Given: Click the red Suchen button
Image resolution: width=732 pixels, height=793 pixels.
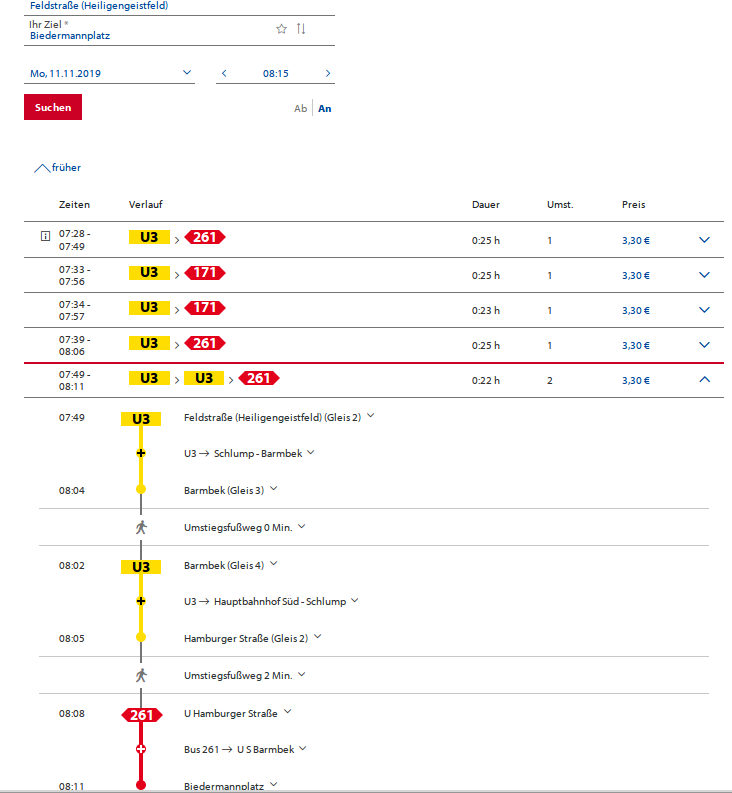Looking at the screenshot, I should click(53, 107).
